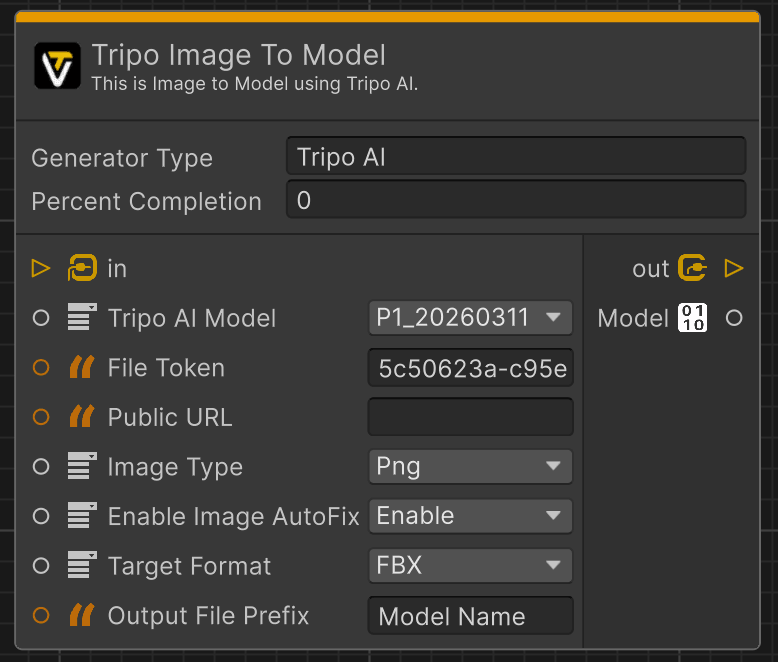Click the Tripo logo icon in header

click(57, 66)
